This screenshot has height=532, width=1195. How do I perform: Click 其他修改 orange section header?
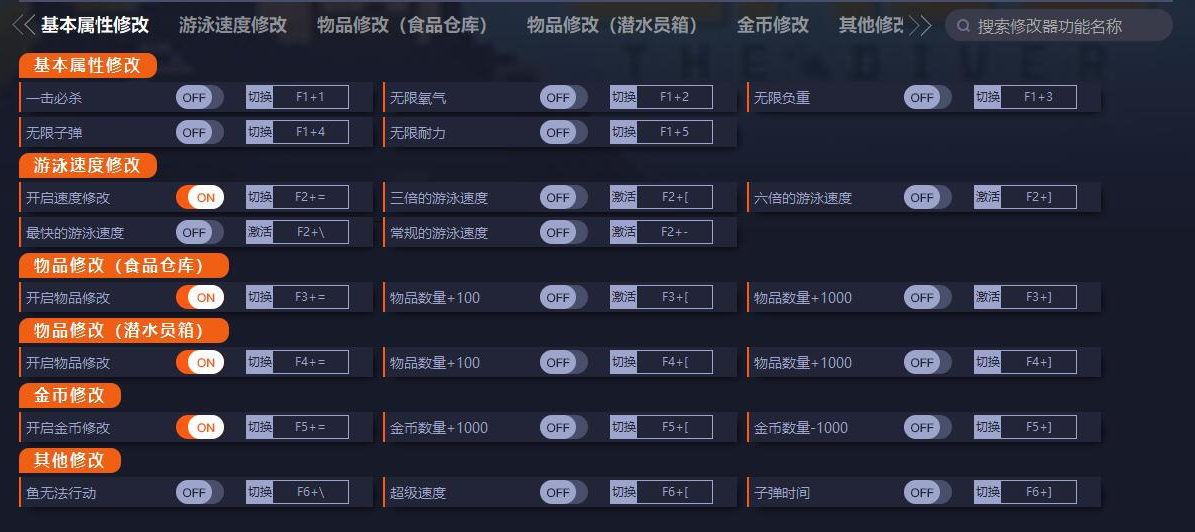tap(69, 460)
